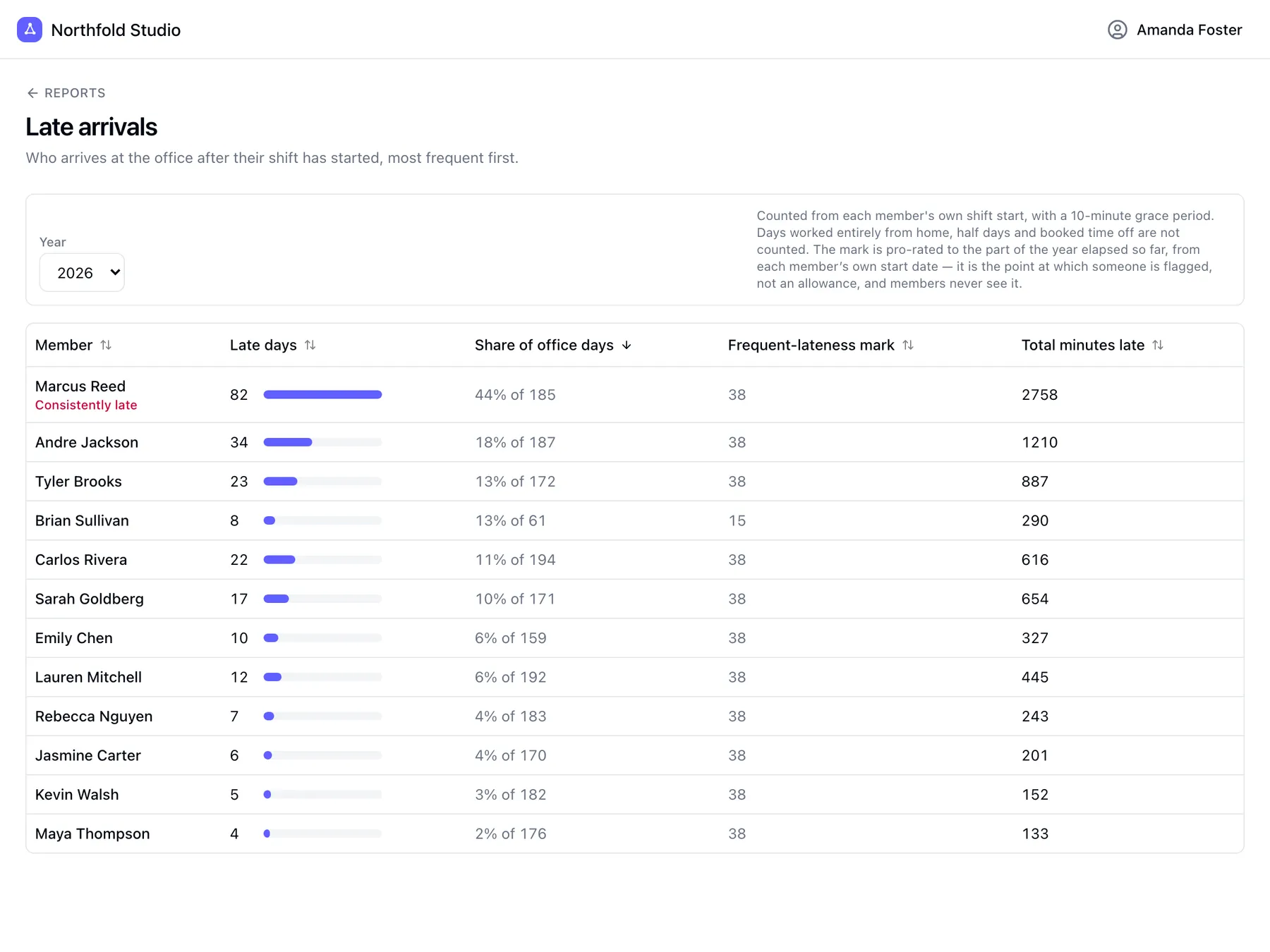Sort by Total minutes late arrows icon

(x=1158, y=345)
